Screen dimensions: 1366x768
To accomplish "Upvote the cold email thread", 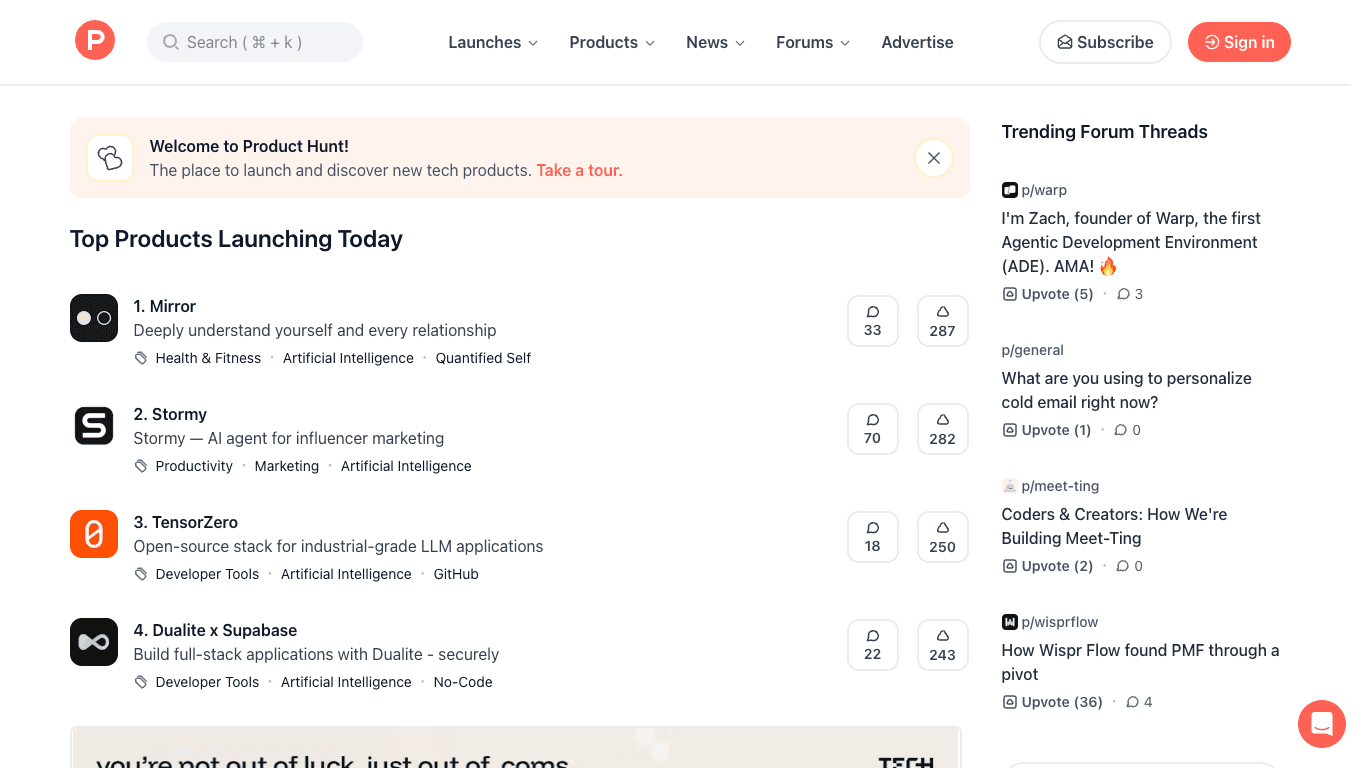I will pos(1046,429).
